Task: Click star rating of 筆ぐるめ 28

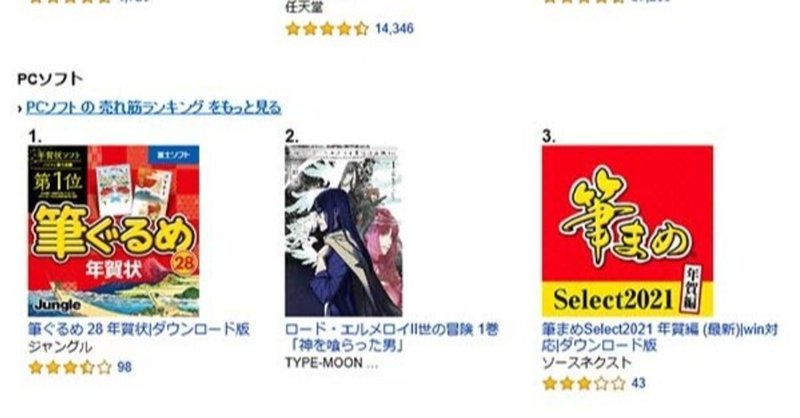Action: point(70,367)
